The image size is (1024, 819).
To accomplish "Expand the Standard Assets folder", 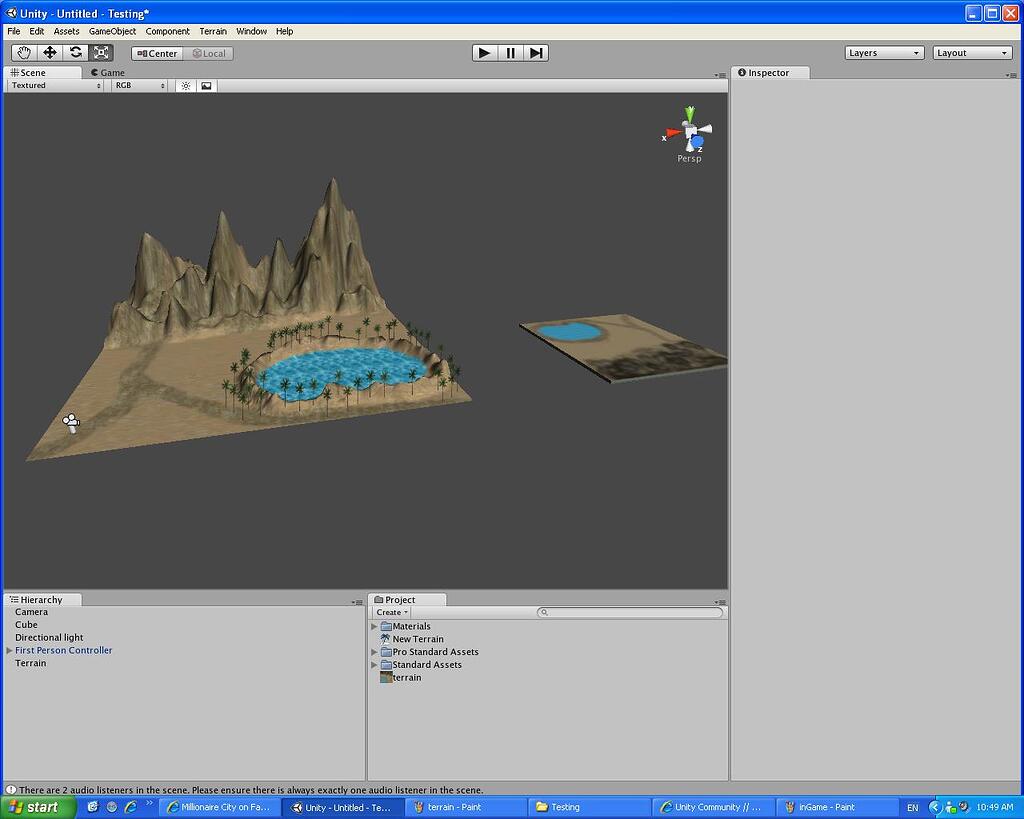I will coord(374,664).
